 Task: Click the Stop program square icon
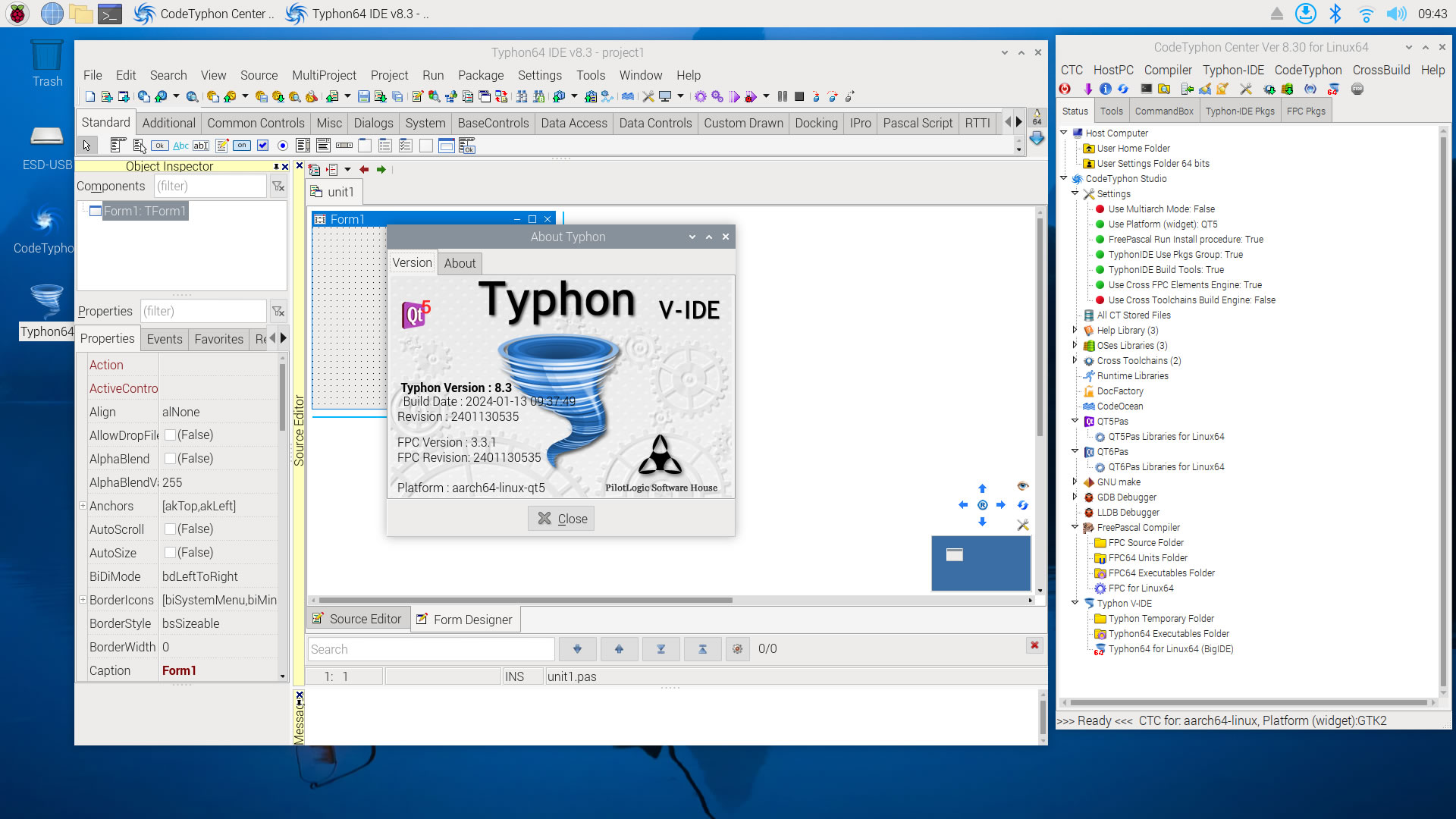[799, 96]
